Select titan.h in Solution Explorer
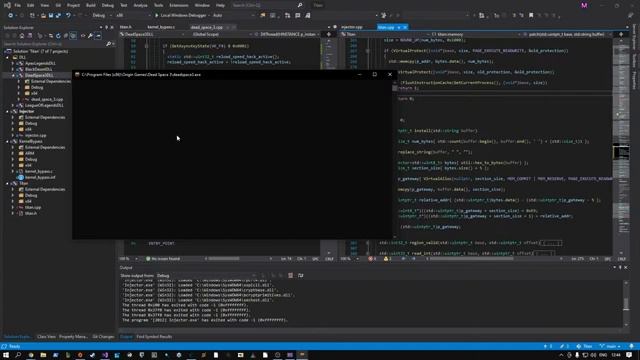This screenshot has height=360, width=640. pyautogui.click(x=31, y=213)
